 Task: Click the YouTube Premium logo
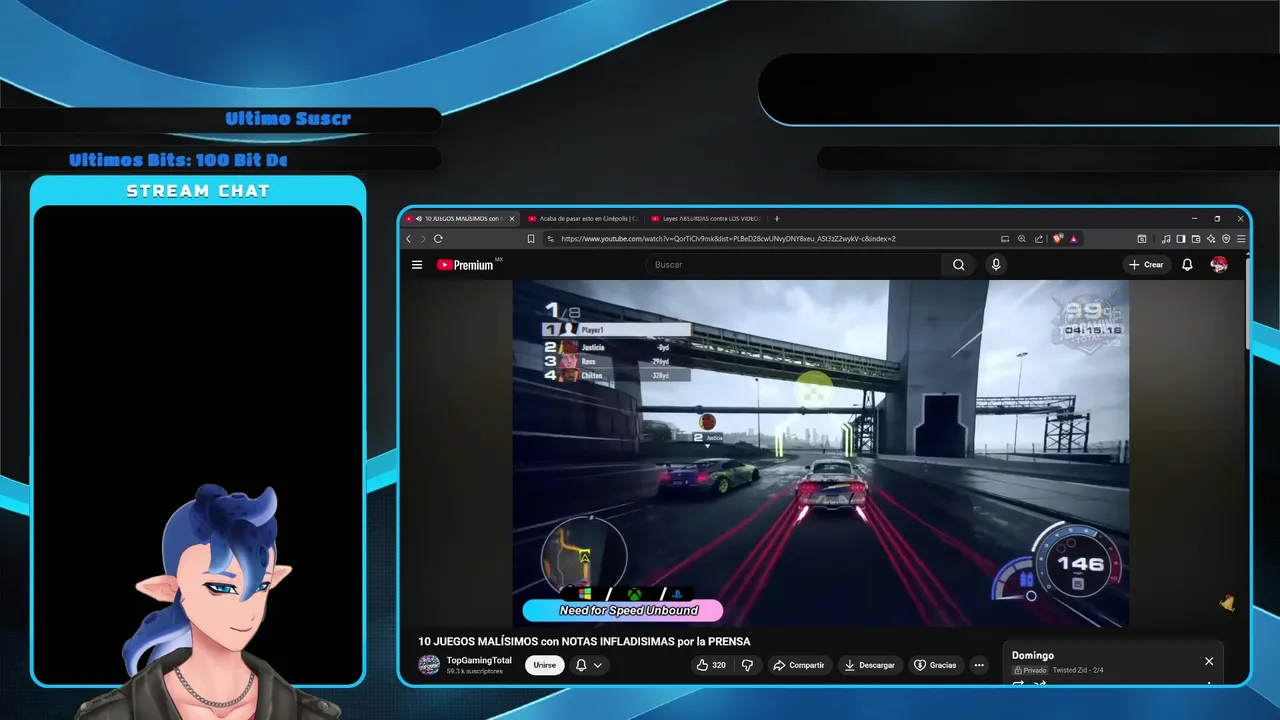[x=465, y=265]
